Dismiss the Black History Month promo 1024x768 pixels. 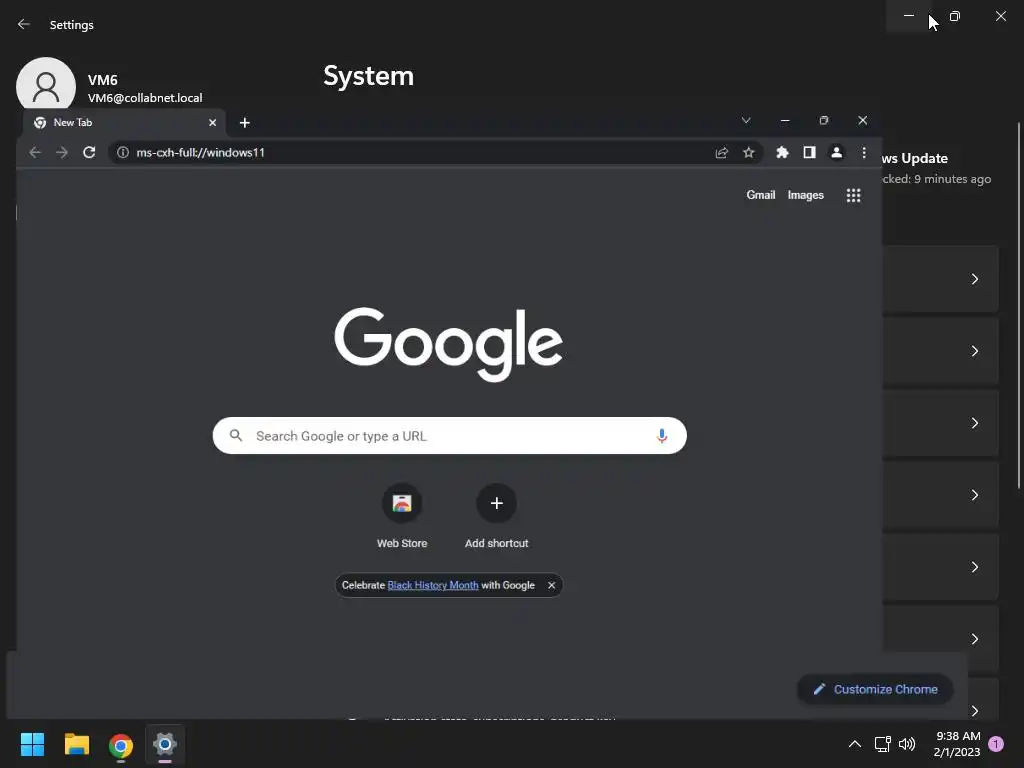click(x=551, y=585)
